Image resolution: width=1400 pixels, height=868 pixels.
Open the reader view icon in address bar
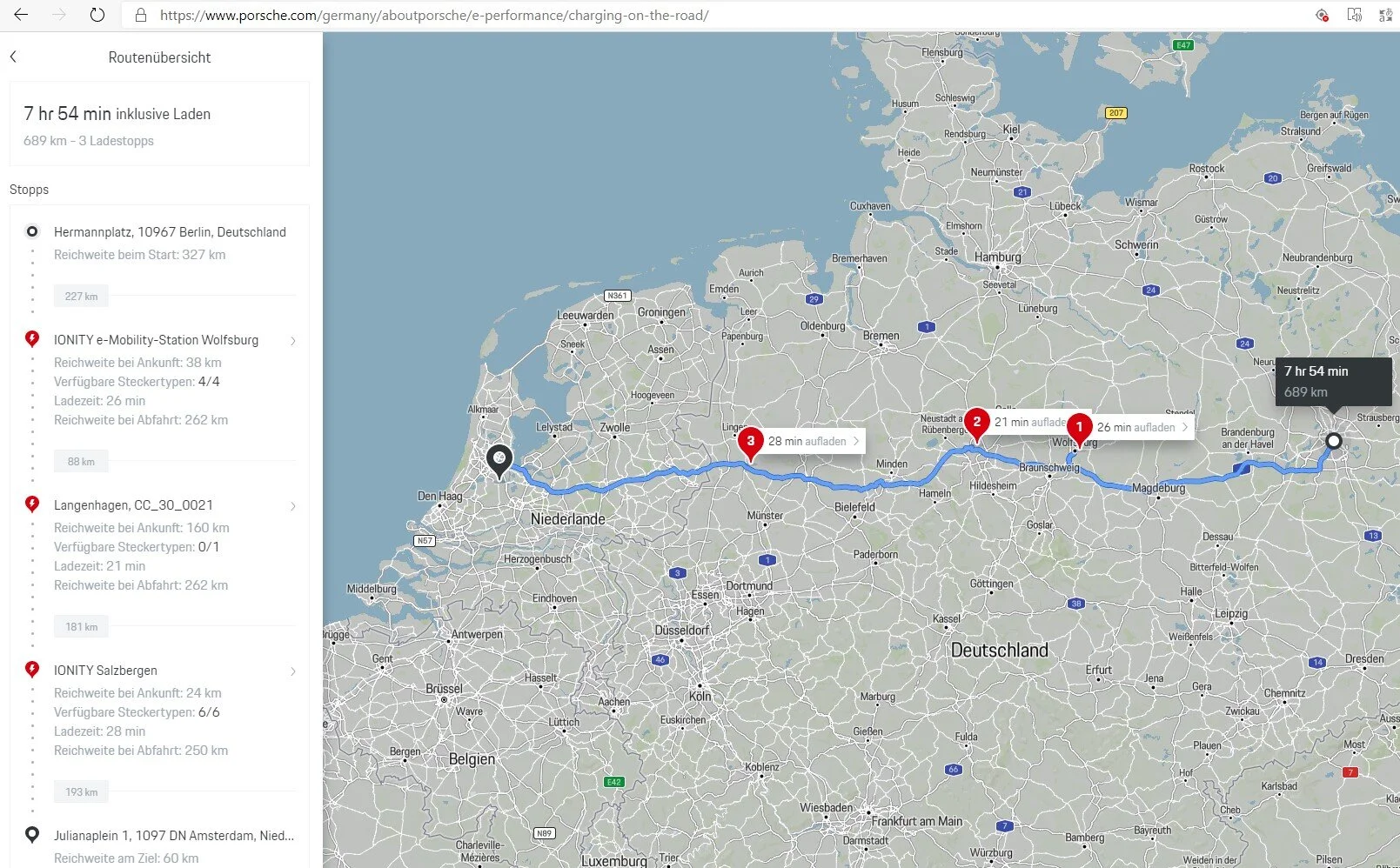click(x=1355, y=15)
